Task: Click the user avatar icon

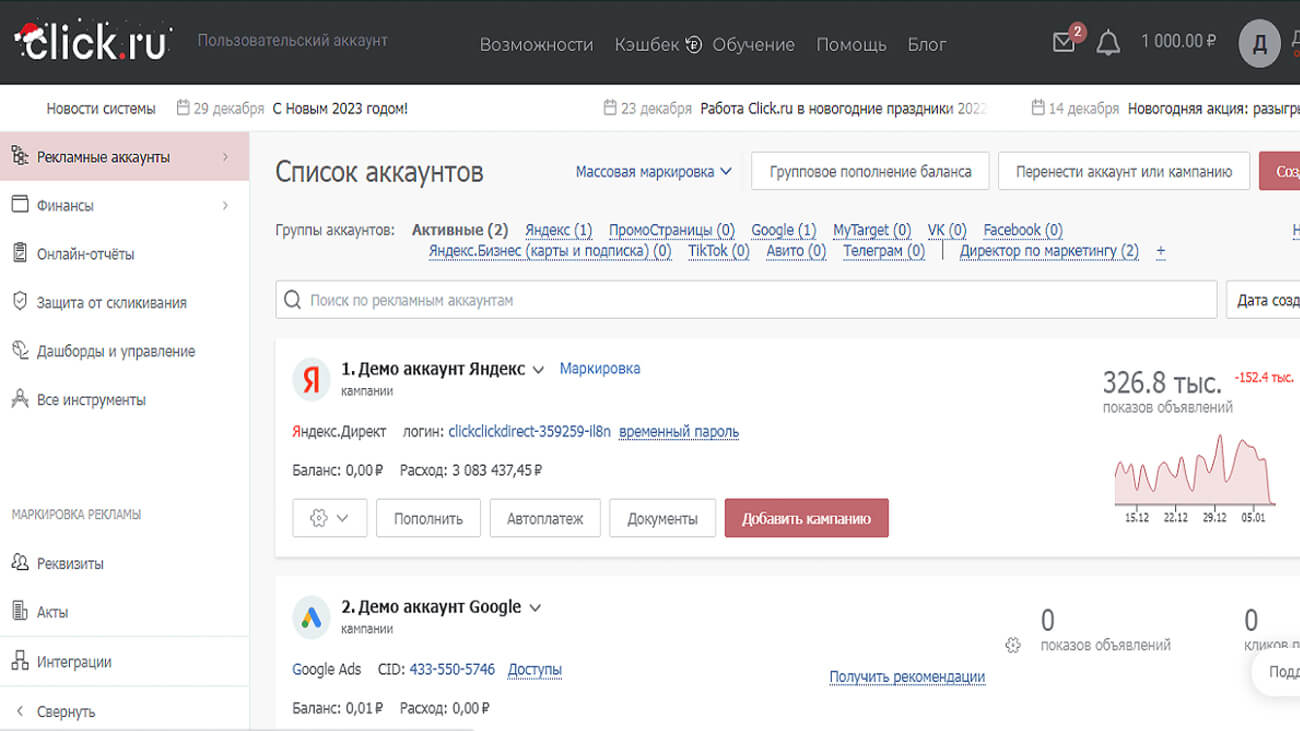Action: (x=1259, y=44)
